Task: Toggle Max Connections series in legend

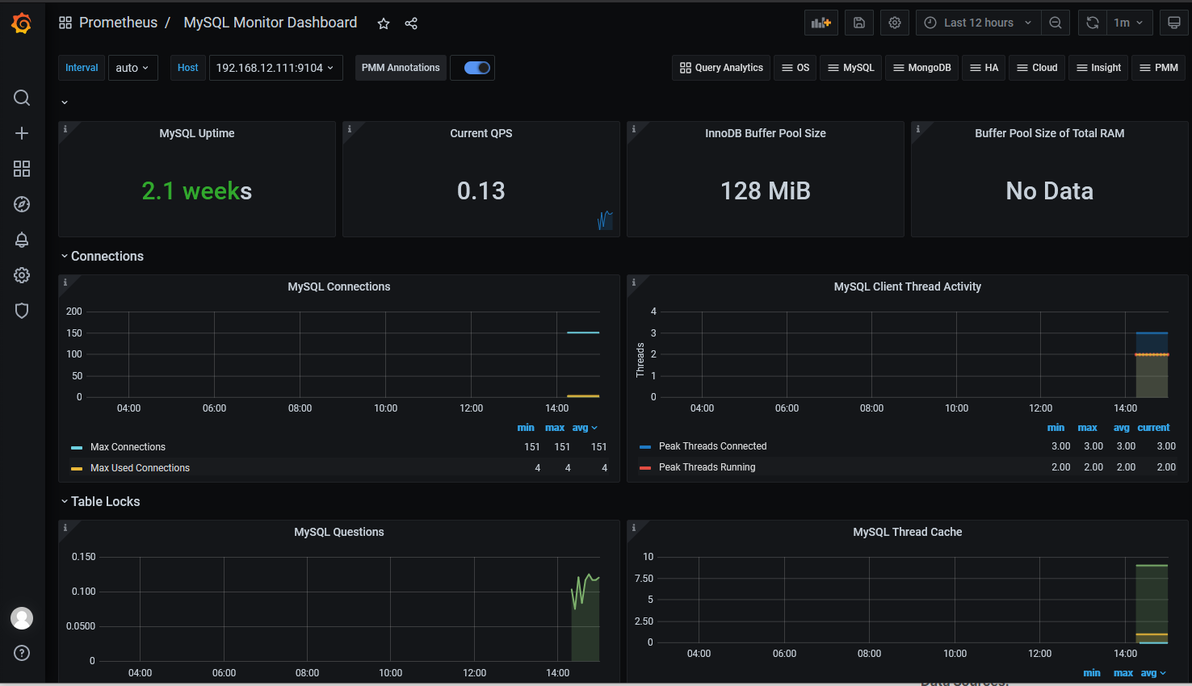Action: [128, 447]
